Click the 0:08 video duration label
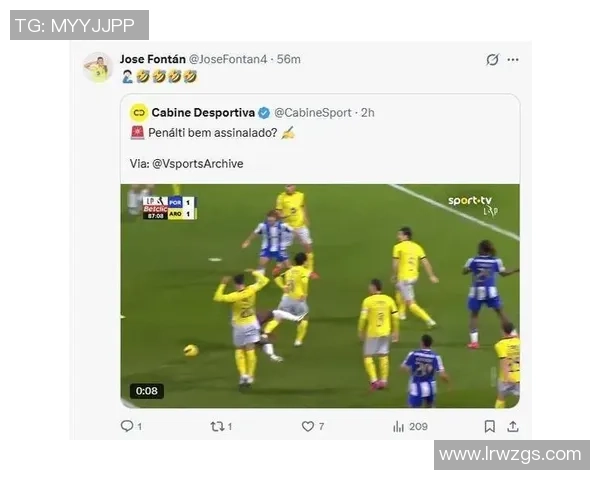The image size is (600, 480). (x=147, y=391)
